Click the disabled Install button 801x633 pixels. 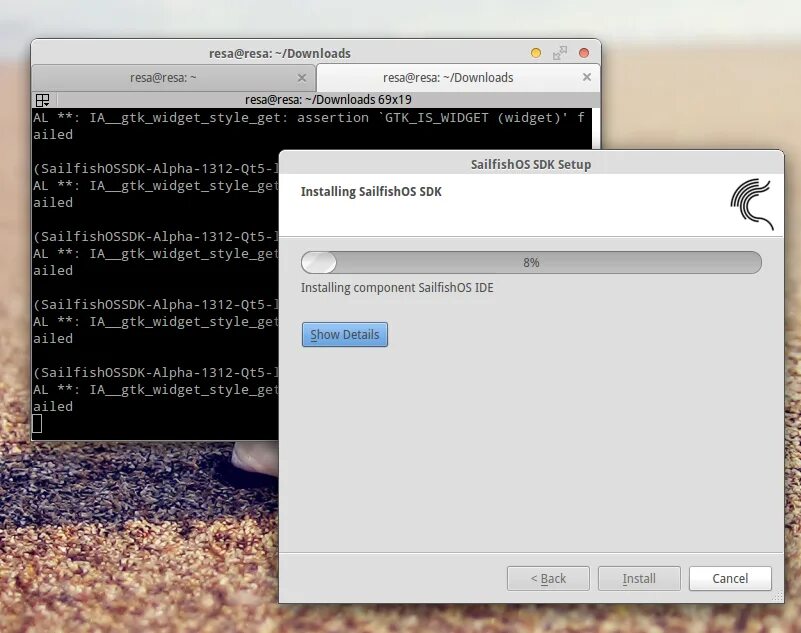(639, 578)
